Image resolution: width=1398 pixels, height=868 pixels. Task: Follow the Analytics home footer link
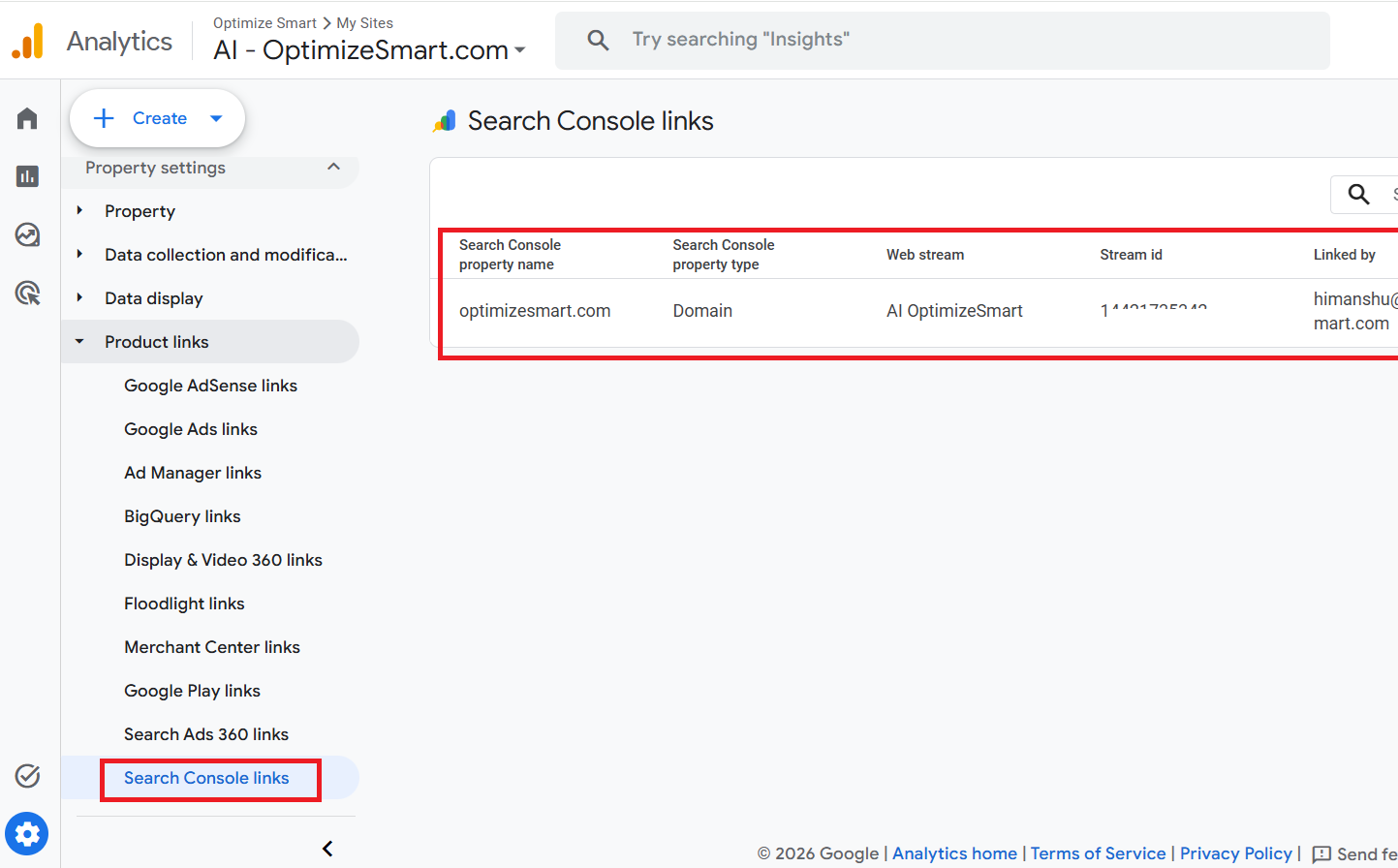point(954,853)
